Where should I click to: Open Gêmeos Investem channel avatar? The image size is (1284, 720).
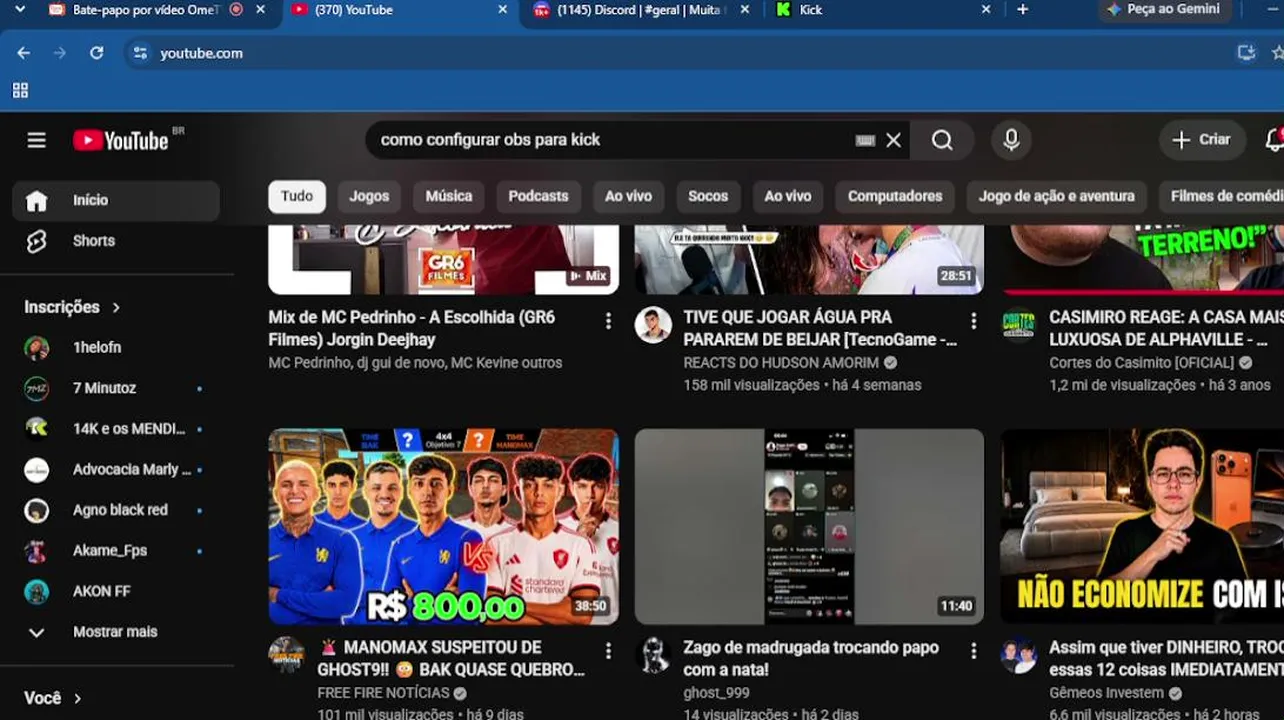pos(1019,655)
